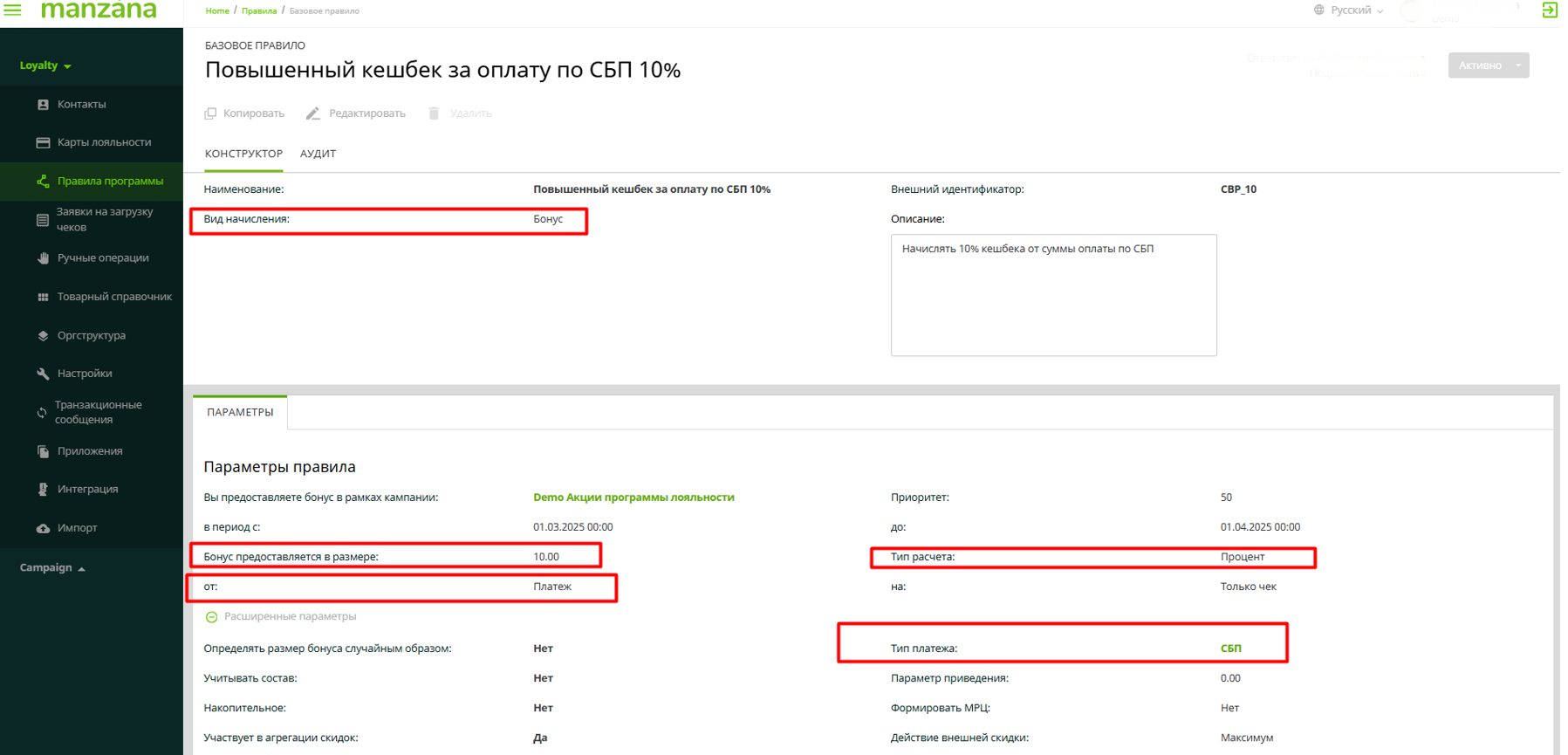Click the product catalog grid icon
Screen dimensions: 1568x755
(x=43, y=297)
